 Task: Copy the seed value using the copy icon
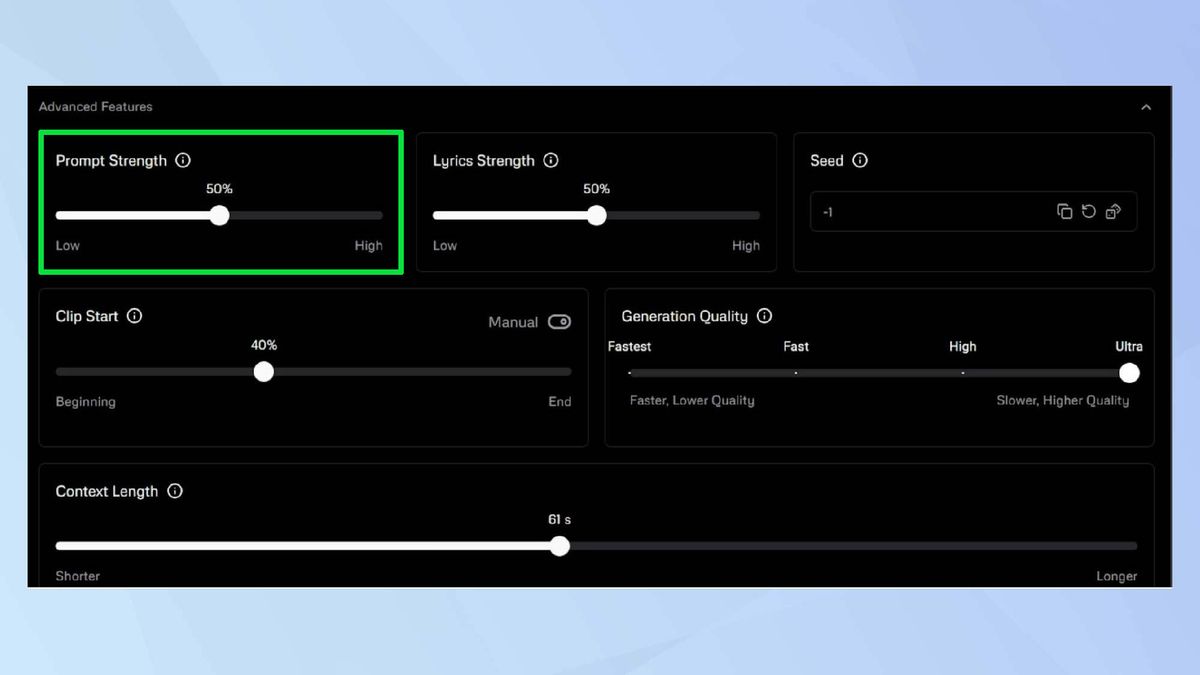pyautogui.click(x=1065, y=211)
